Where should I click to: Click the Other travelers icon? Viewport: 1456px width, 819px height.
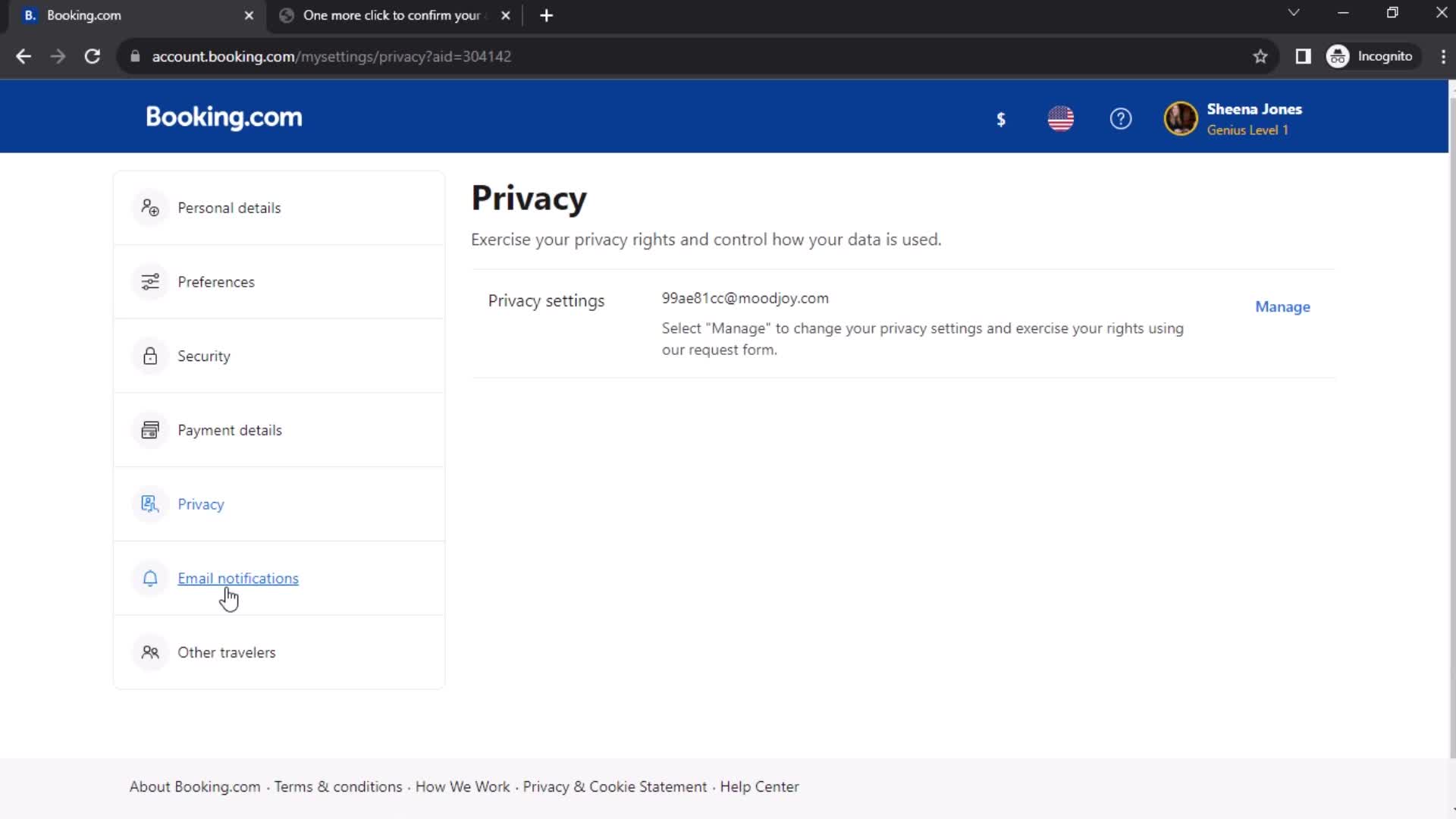(x=150, y=651)
